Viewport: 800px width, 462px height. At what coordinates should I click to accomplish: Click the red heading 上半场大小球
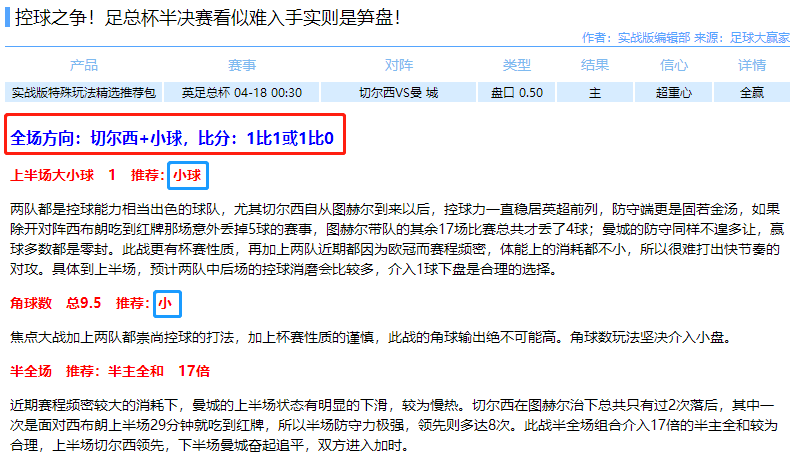coord(52,175)
